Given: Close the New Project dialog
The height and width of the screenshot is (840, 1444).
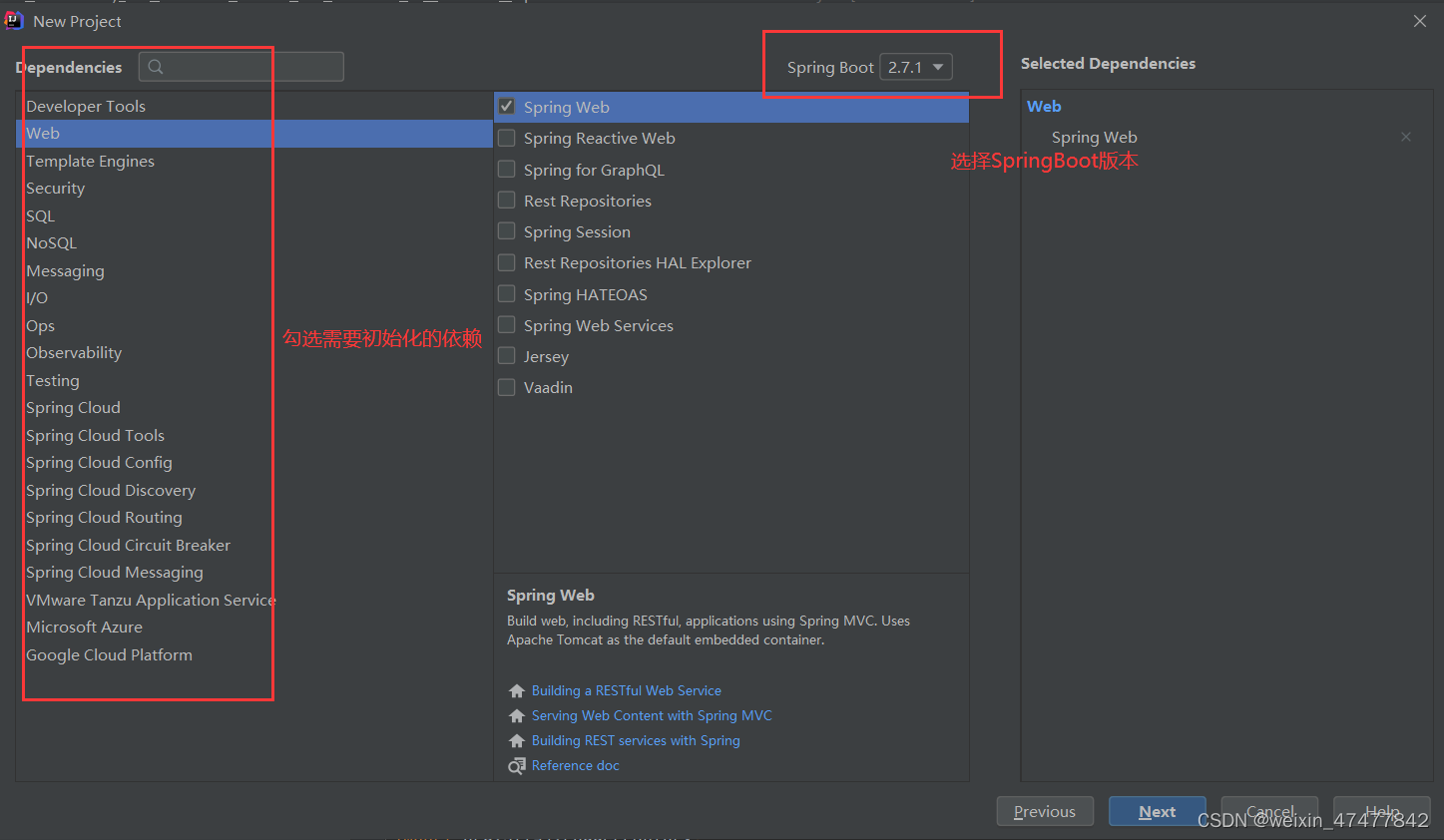Looking at the screenshot, I should point(1420,21).
